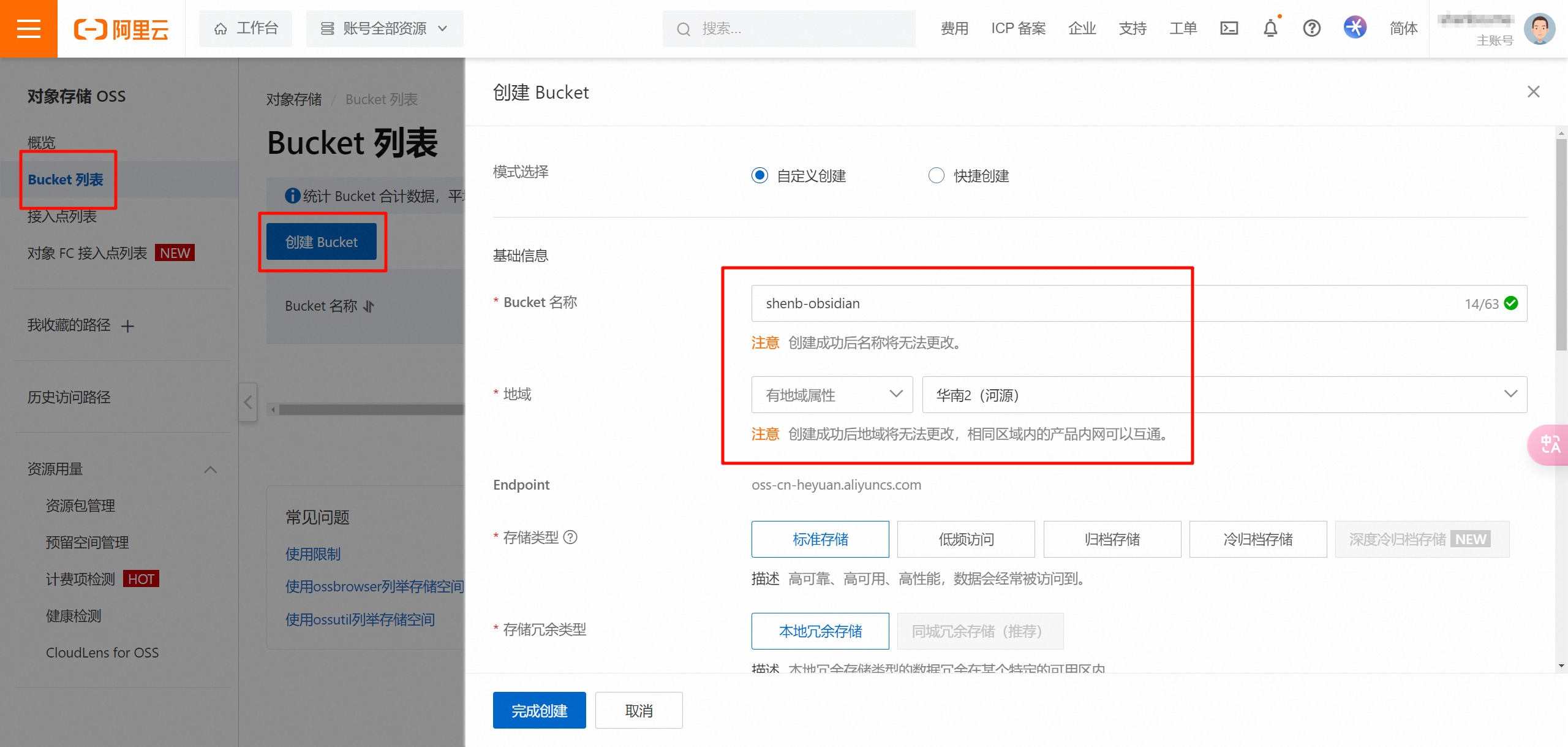
Task: Open 接入点列表 in sidebar
Action: [62, 216]
